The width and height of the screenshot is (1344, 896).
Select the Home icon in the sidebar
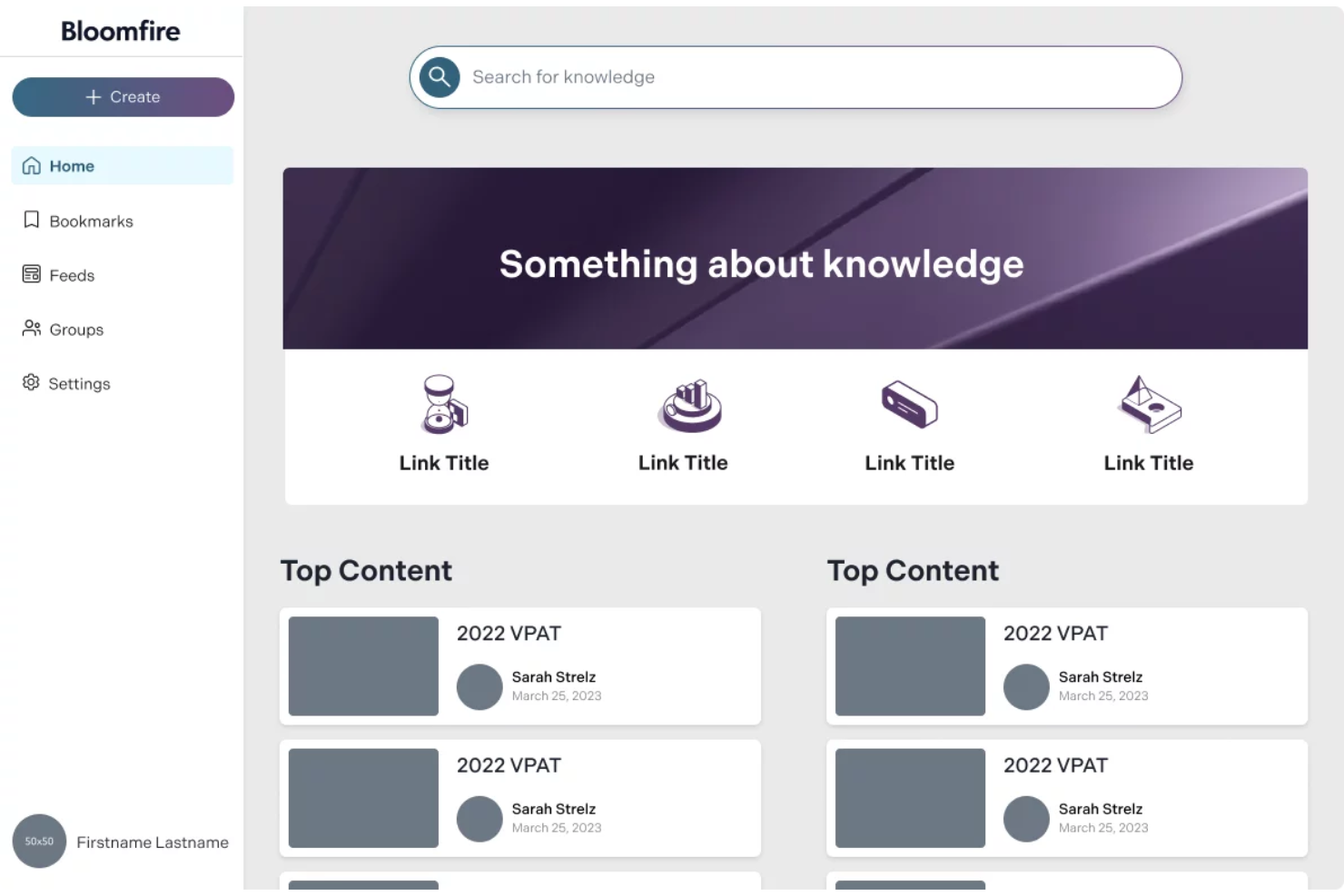(x=32, y=165)
